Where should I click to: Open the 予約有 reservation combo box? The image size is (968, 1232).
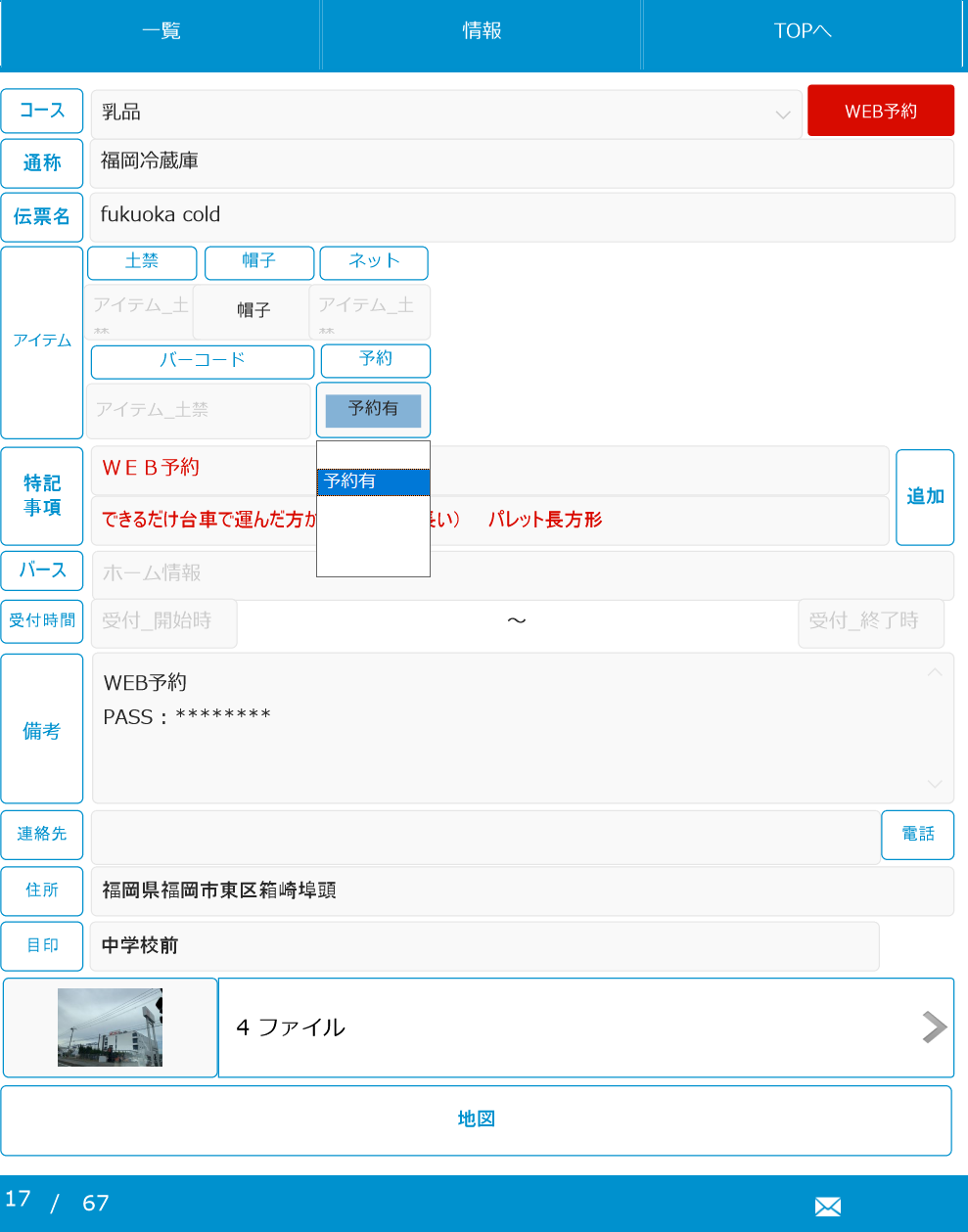point(373,410)
